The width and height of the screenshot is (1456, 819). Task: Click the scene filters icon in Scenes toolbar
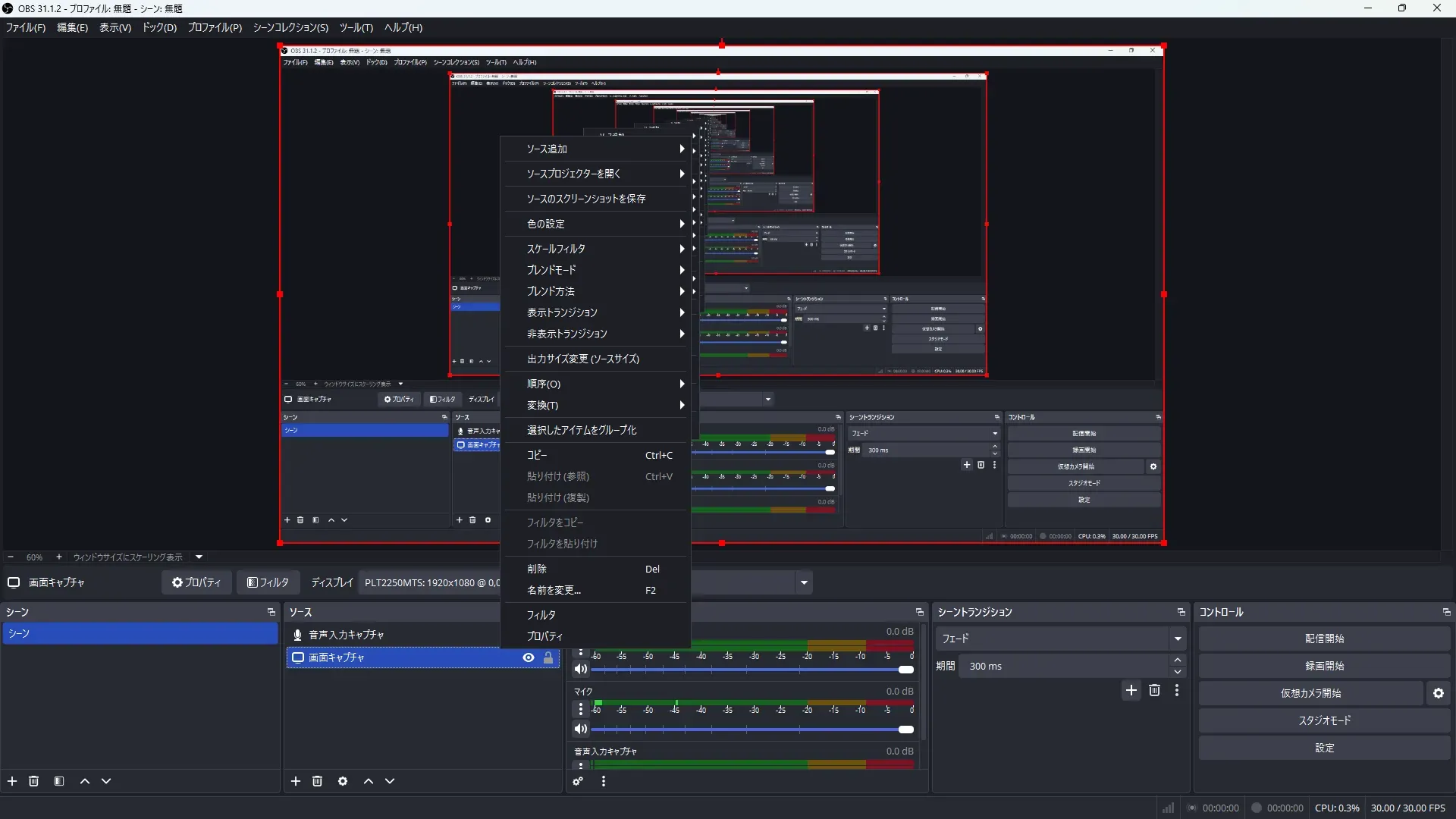(59, 781)
